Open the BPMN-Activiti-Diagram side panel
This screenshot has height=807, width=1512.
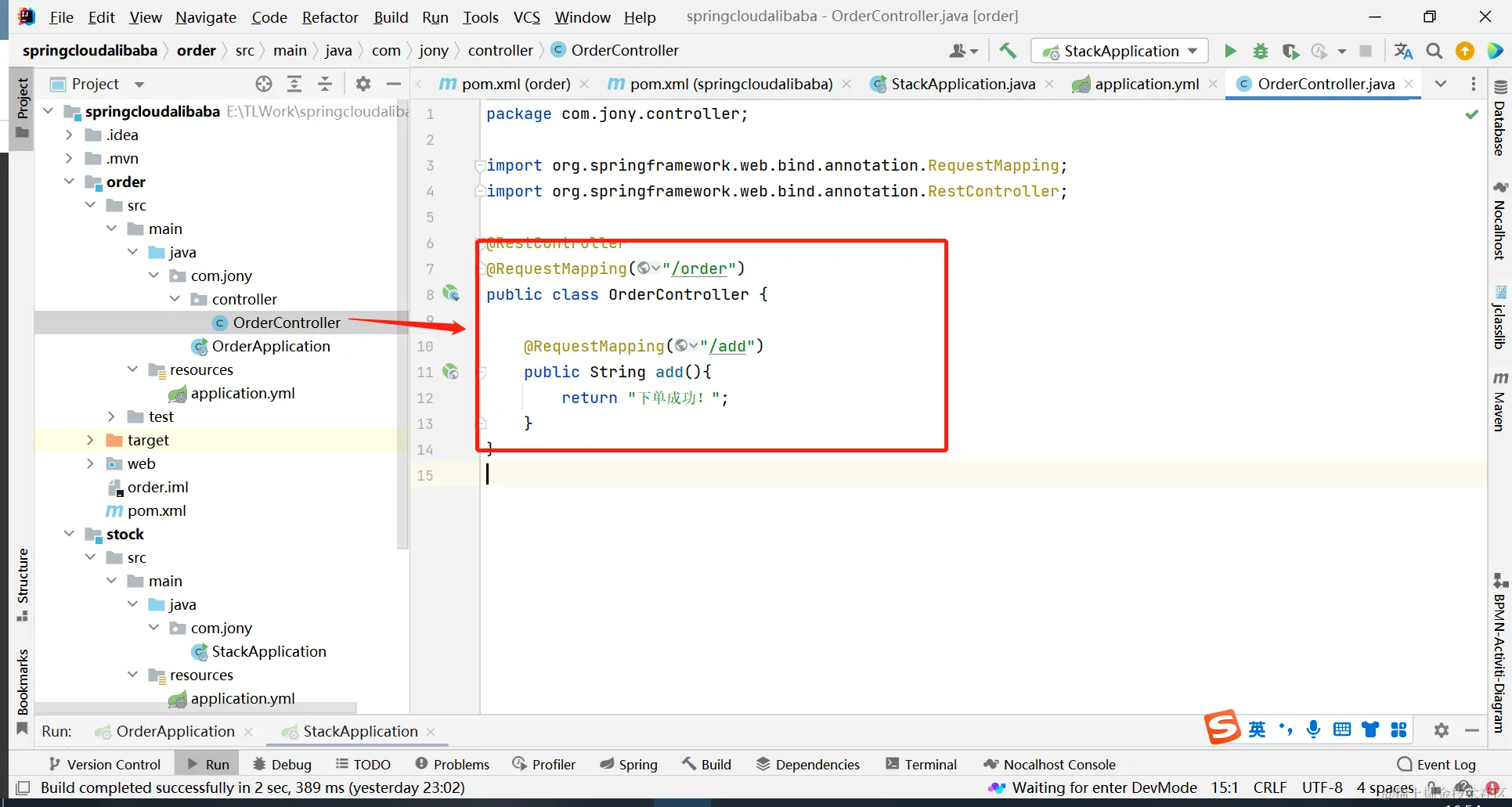(x=1499, y=654)
